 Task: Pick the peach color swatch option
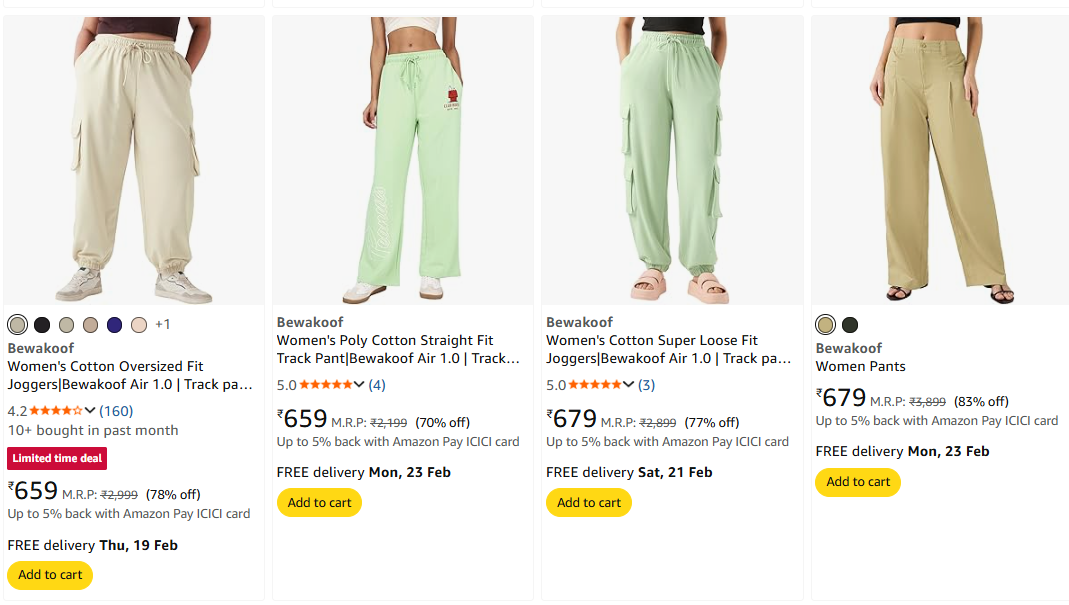pyautogui.click(x=139, y=325)
